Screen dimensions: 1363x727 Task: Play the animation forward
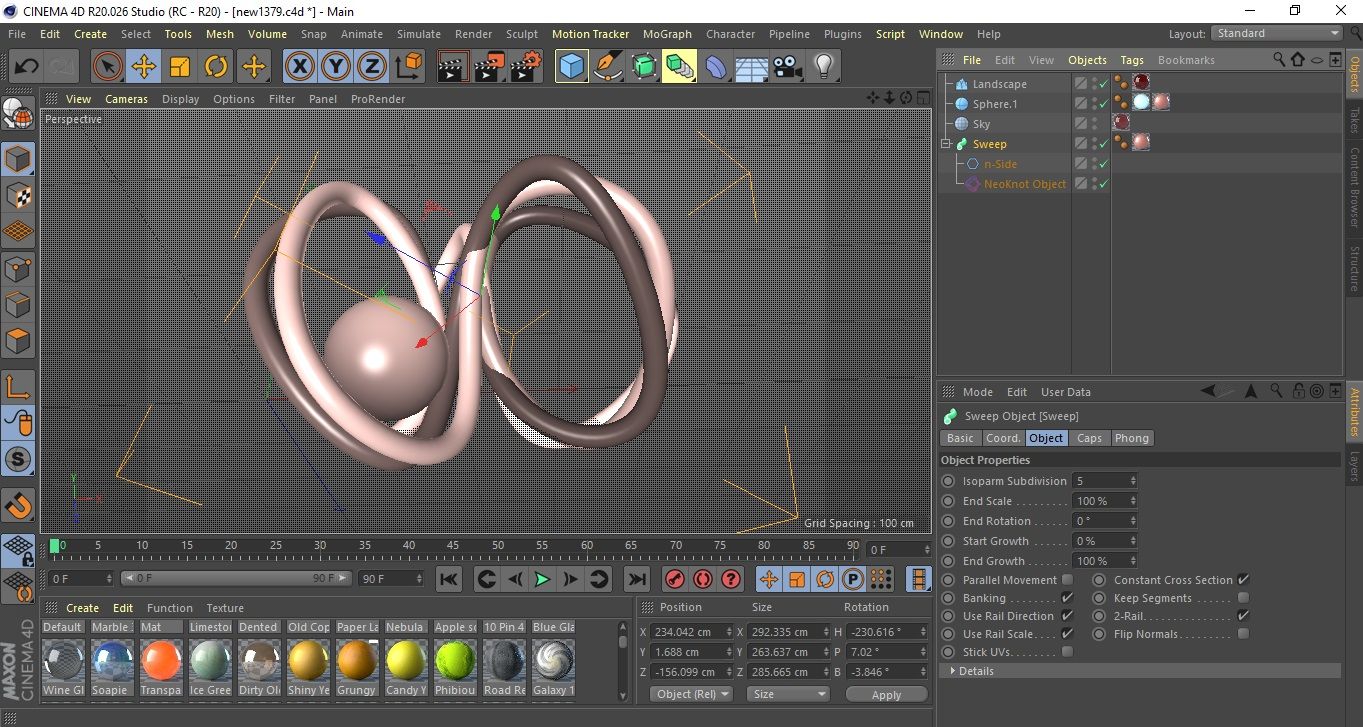(x=541, y=579)
